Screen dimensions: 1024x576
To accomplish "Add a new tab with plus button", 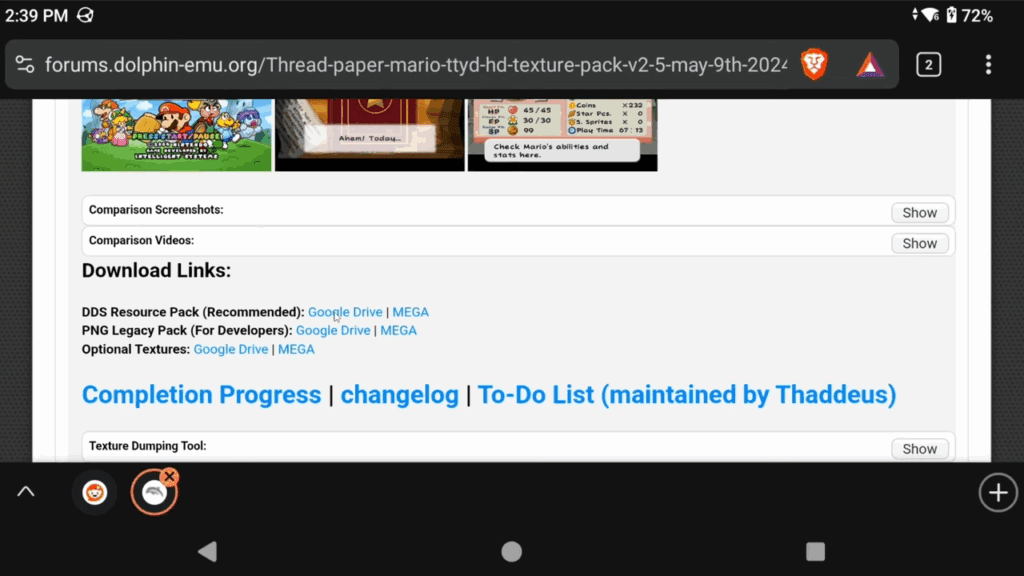I will [x=997, y=492].
